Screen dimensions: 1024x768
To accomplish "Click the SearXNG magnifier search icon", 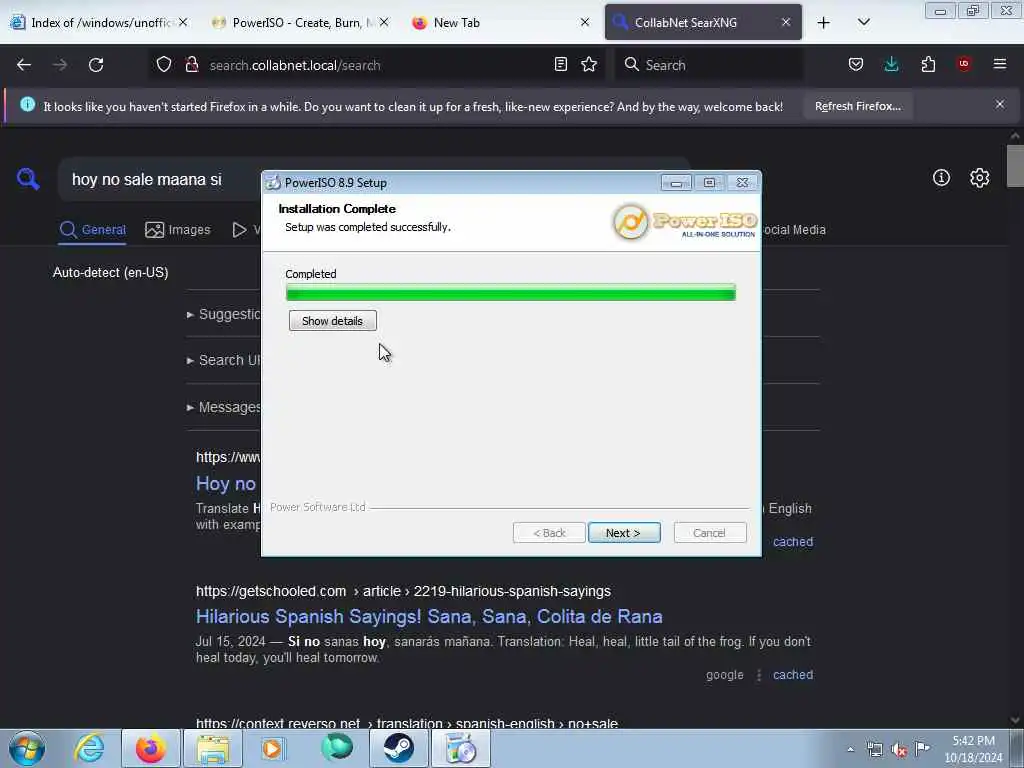I will pyautogui.click(x=28, y=178).
